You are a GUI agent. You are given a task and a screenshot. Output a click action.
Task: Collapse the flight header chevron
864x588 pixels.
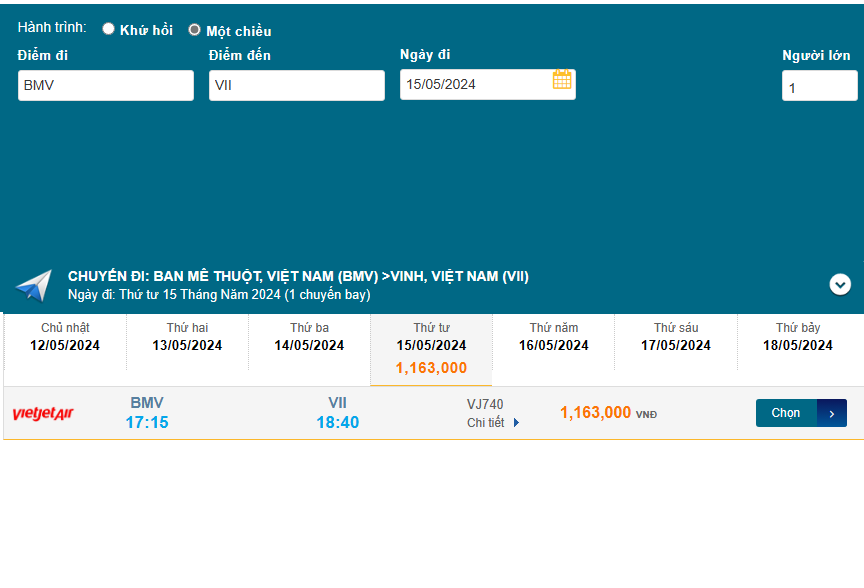pos(840,284)
